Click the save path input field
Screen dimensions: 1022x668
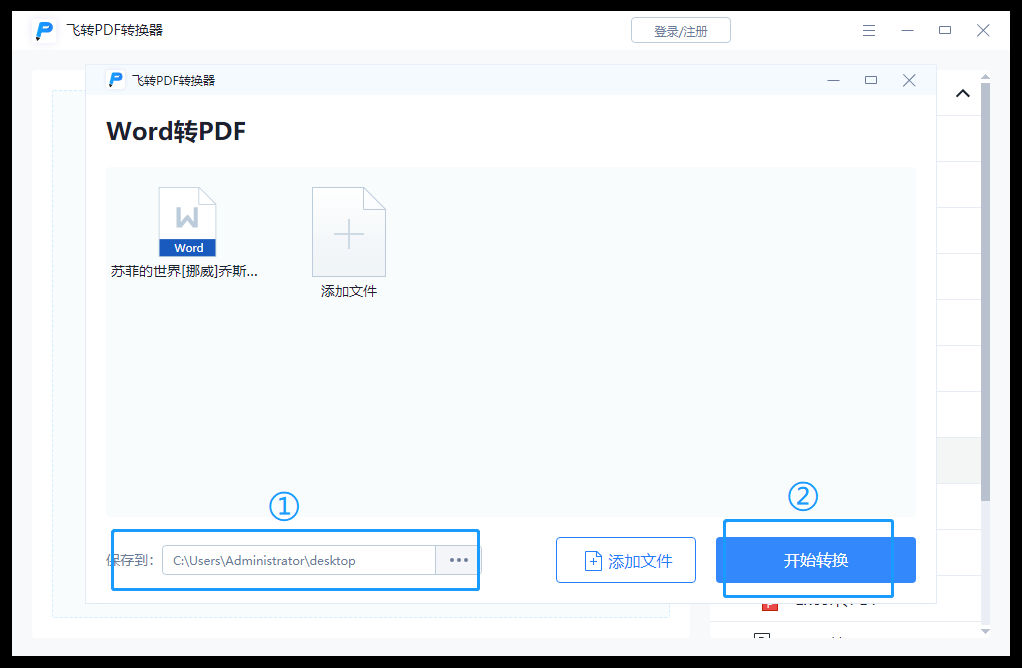point(299,560)
